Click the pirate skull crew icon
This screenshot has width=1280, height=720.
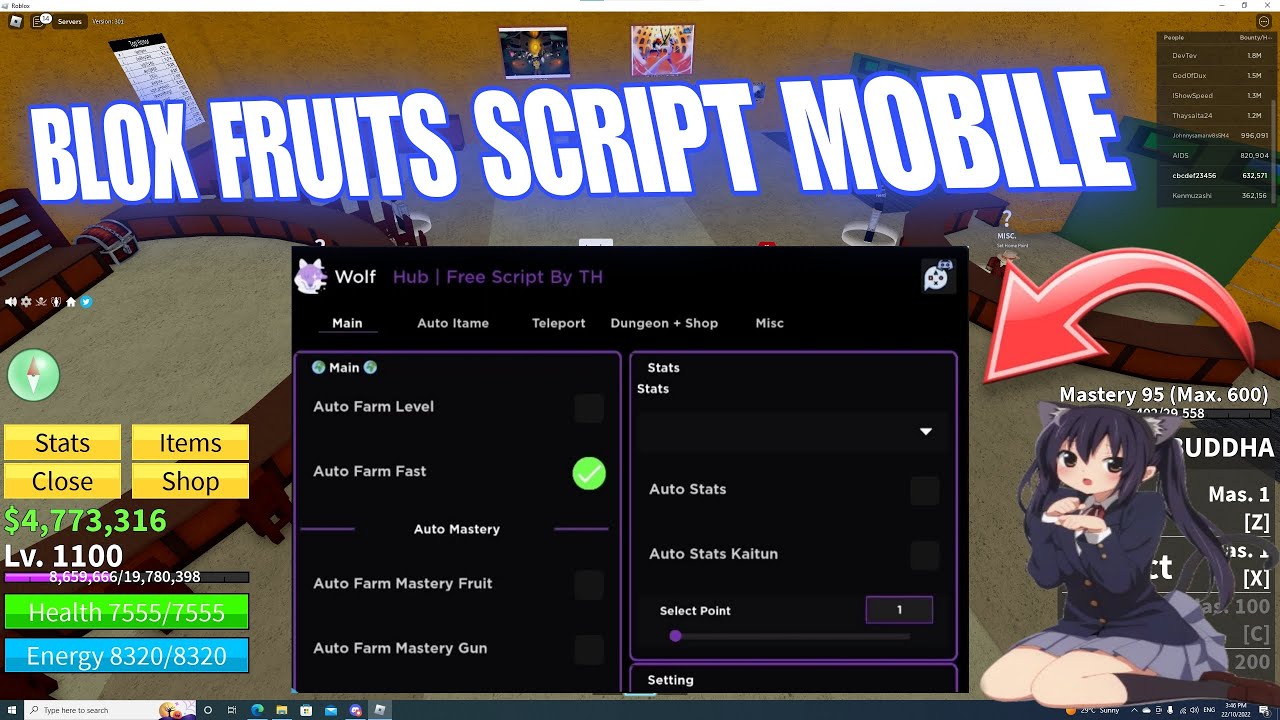point(41,301)
